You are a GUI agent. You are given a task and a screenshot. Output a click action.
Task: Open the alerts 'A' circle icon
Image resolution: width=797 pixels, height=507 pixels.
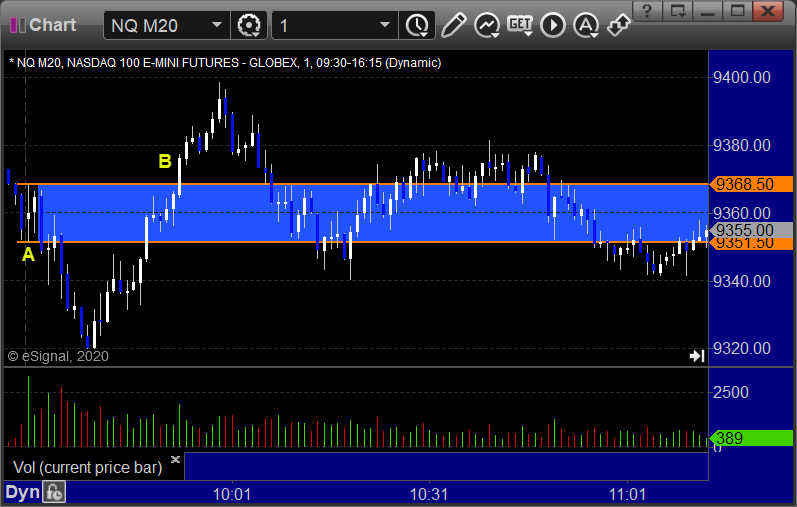coord(586,25)
